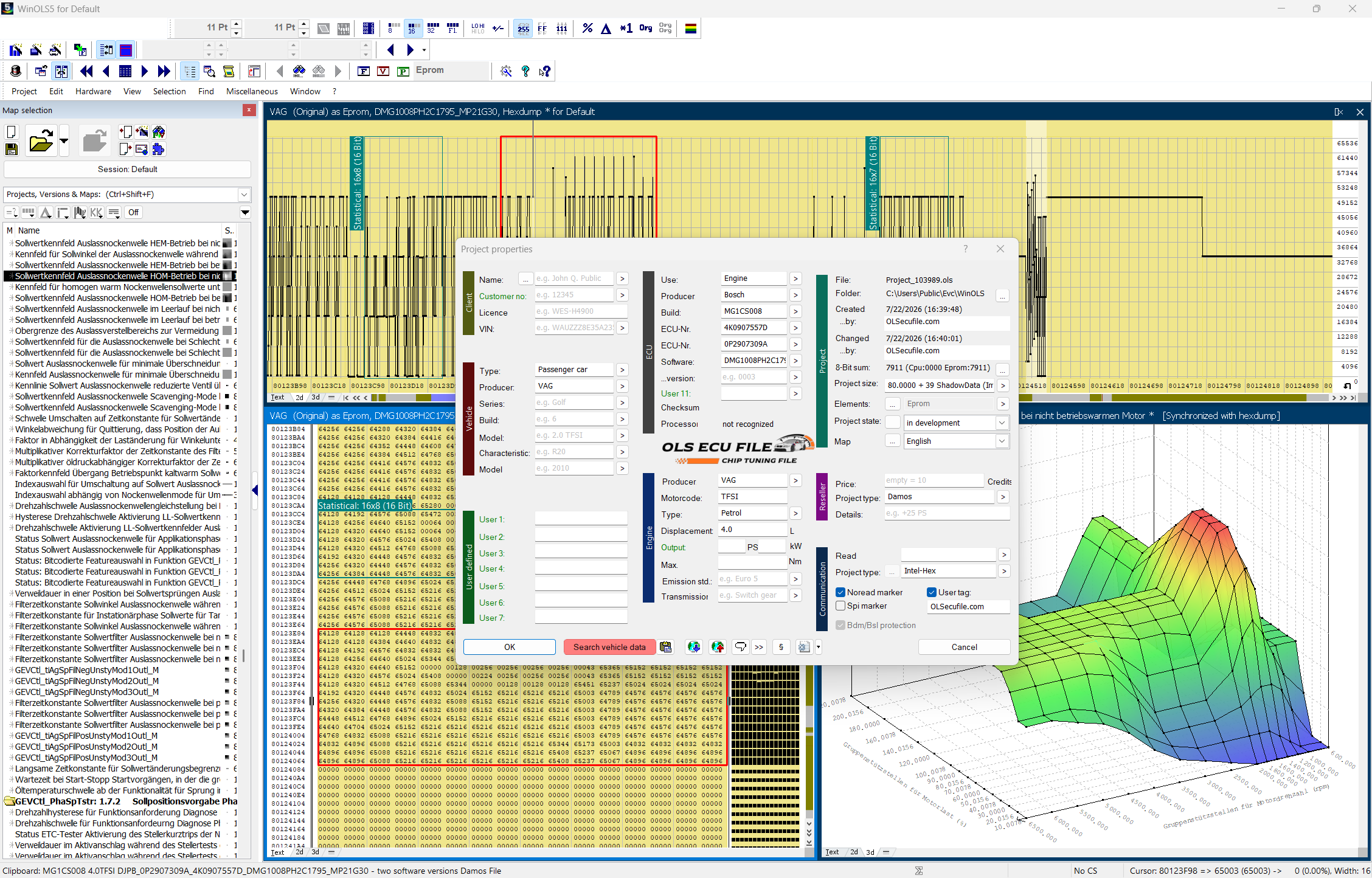Click the red V version icon
The width and height of the screenshot is (1372, 878).
383,71
